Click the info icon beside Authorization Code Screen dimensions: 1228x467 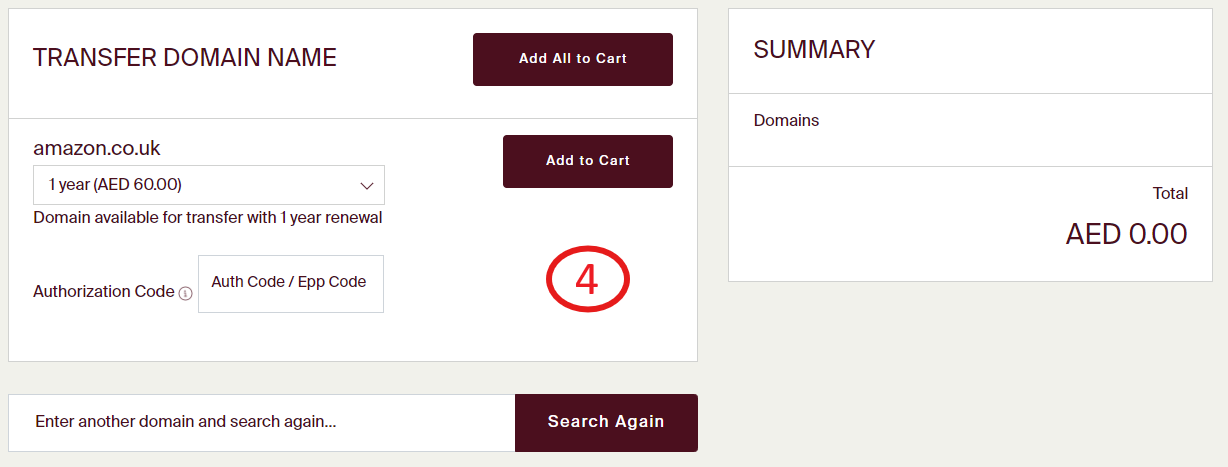point(185,294)
